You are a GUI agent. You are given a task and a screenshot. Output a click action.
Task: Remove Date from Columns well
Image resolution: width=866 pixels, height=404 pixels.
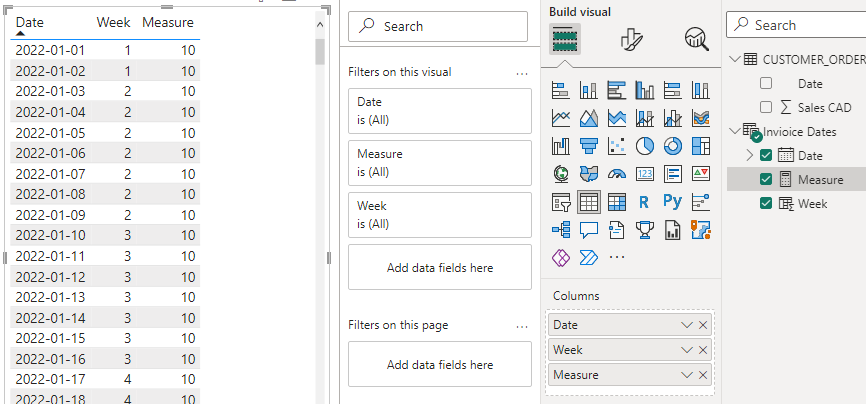pyautogui.click(x=703, y=325)
